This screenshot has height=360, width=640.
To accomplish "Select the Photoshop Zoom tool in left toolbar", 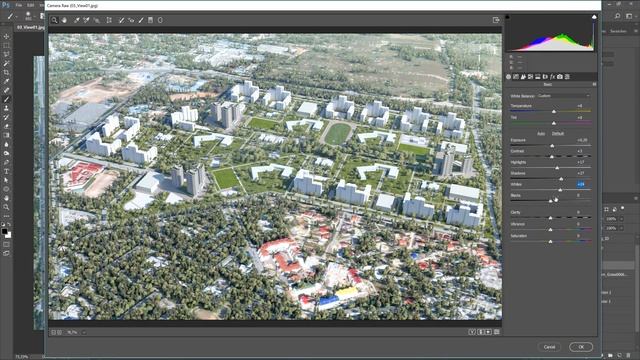I will click(x=6, y=207).
